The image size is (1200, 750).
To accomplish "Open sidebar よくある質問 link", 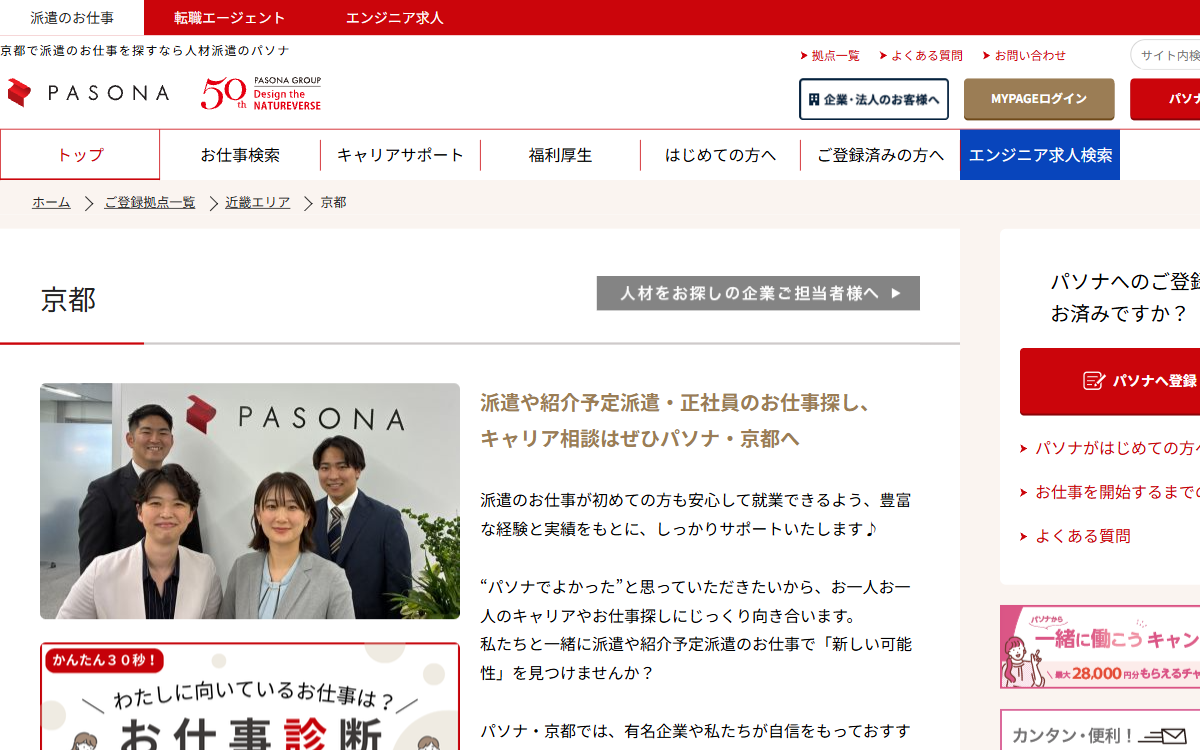I will [1082, 536].
